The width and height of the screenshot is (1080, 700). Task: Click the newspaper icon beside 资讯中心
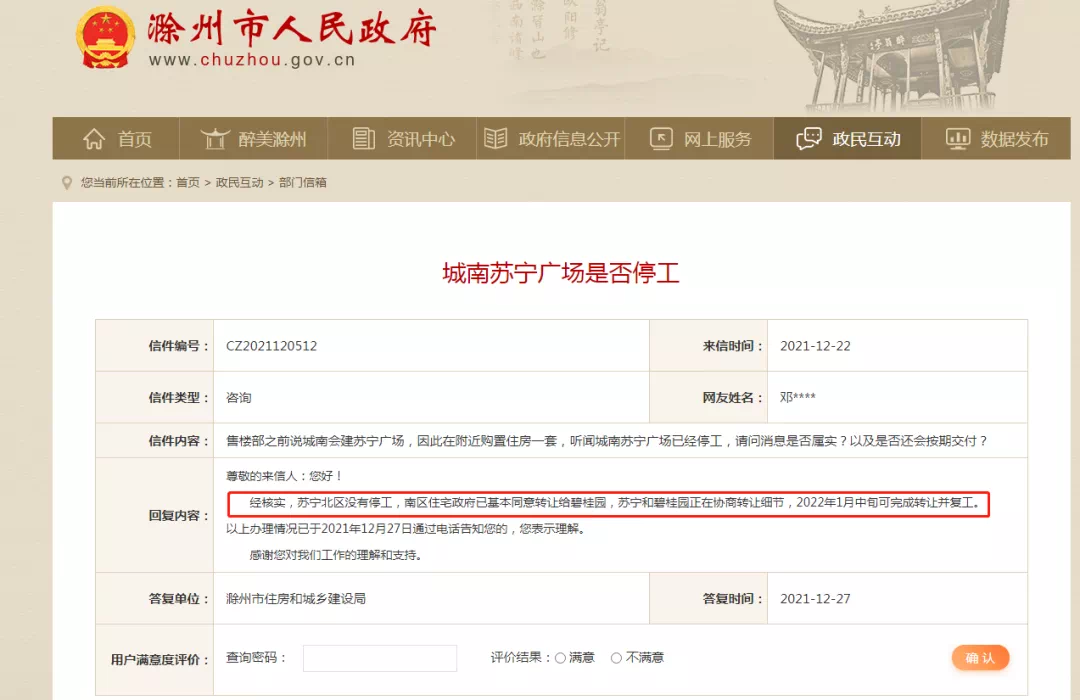364,139
